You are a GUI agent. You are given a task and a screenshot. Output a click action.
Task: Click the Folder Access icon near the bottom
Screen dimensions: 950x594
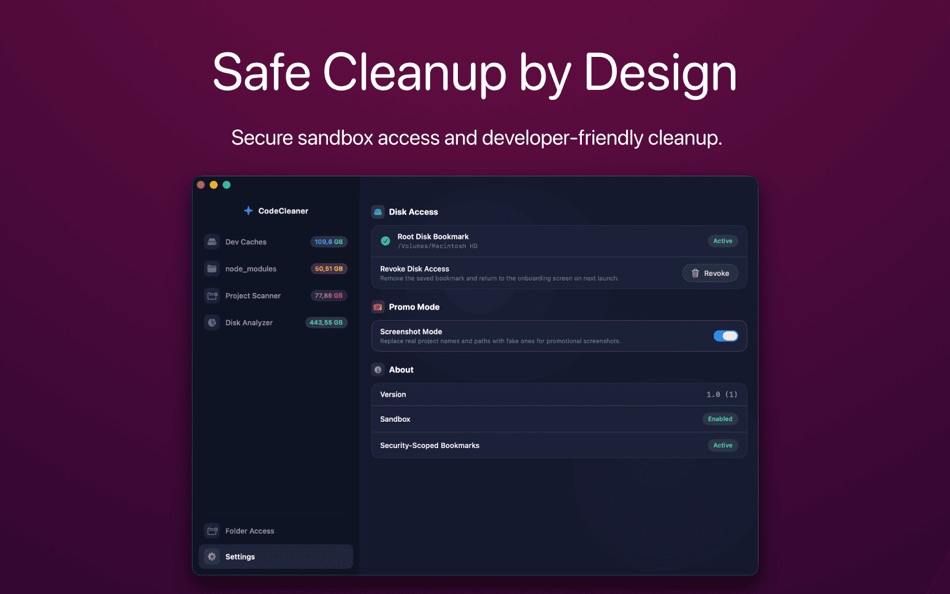(212, 529)
